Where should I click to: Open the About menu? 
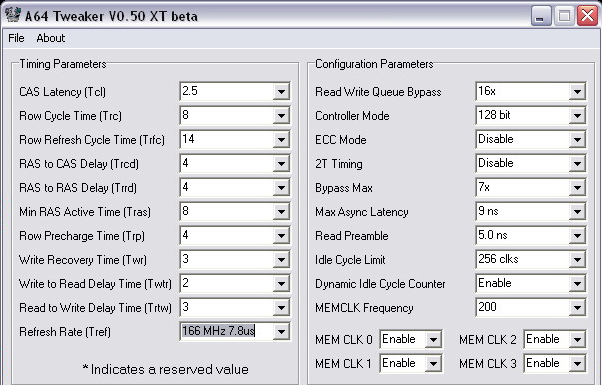pyautogui.click(x=51, y=38)
